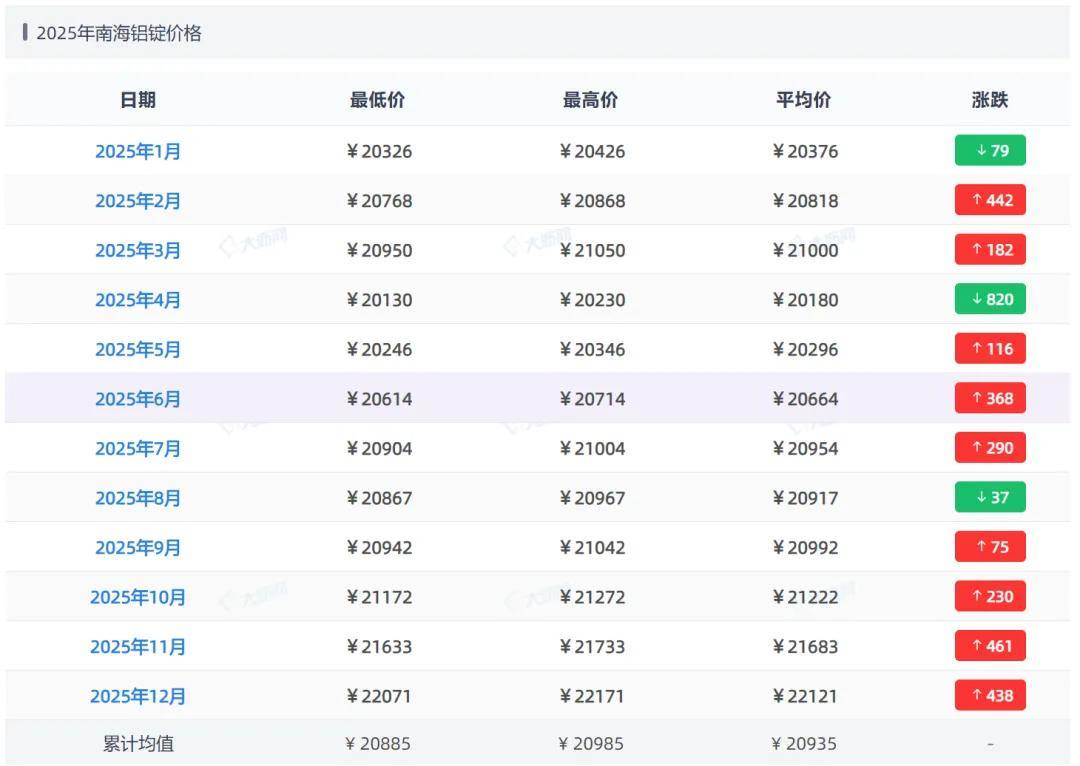Click the 涨跌 column header
The height and width of the screenshot is (766, 1080).
990,100
